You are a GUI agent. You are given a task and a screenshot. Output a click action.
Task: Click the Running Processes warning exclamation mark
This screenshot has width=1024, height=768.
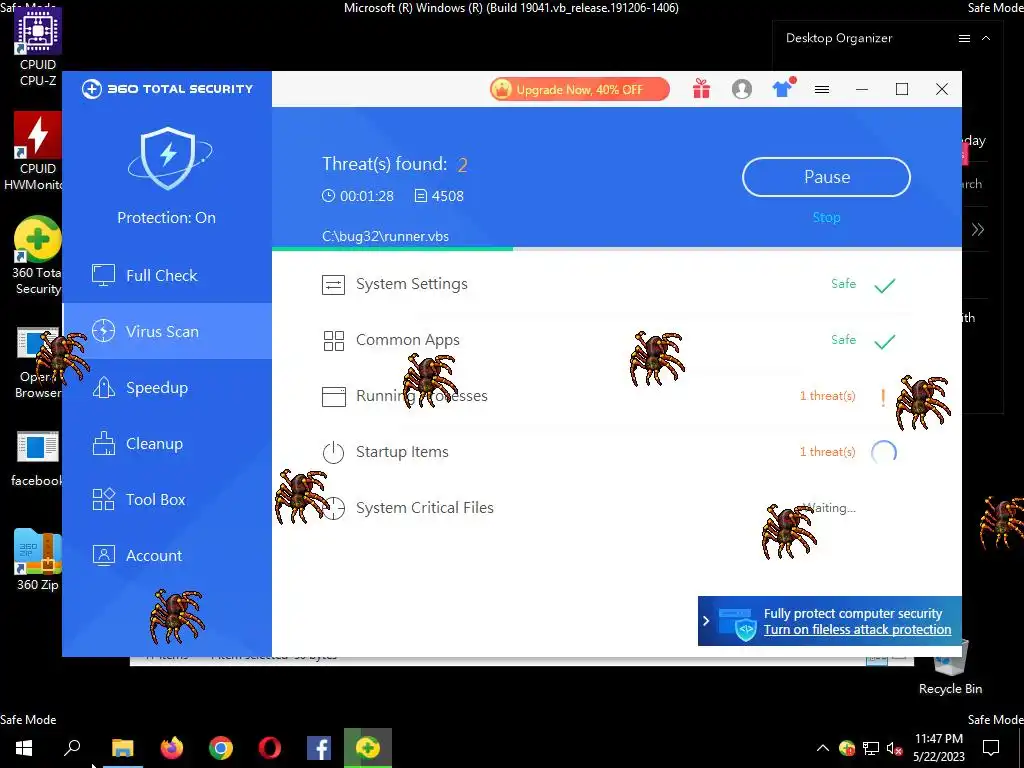[x=883, y=397]
